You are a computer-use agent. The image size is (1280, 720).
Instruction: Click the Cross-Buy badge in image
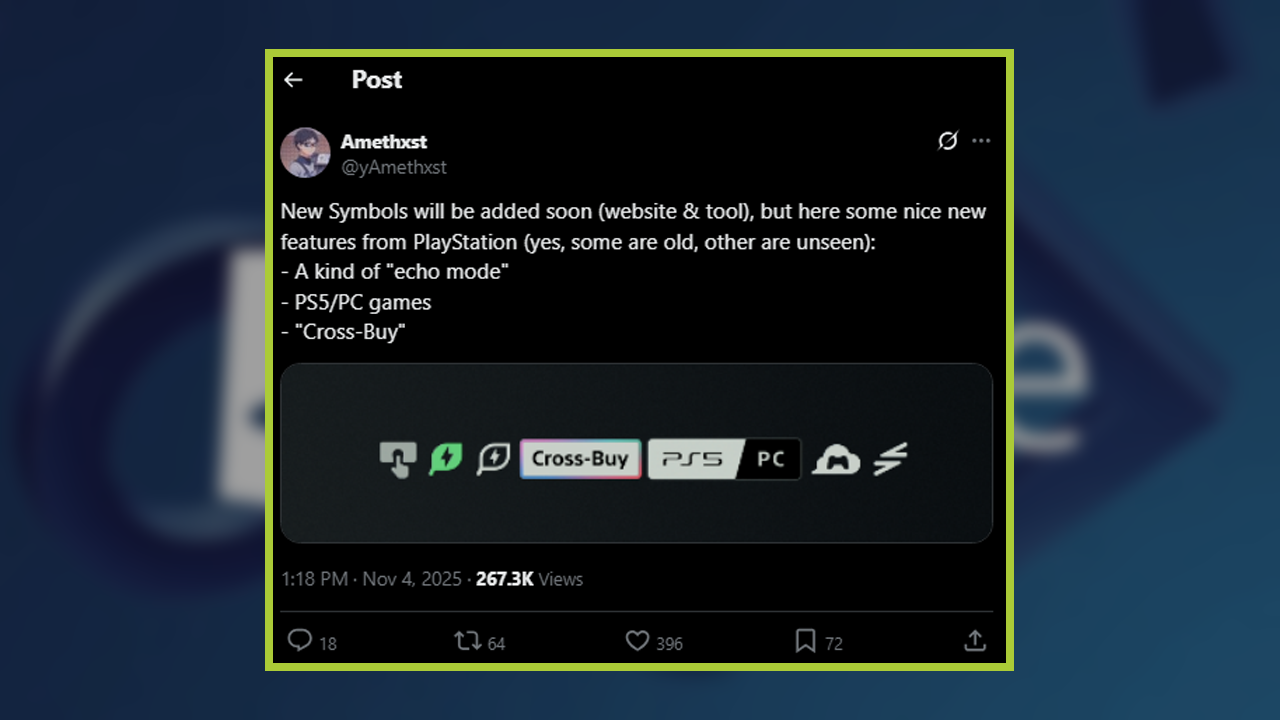[580, 459]
